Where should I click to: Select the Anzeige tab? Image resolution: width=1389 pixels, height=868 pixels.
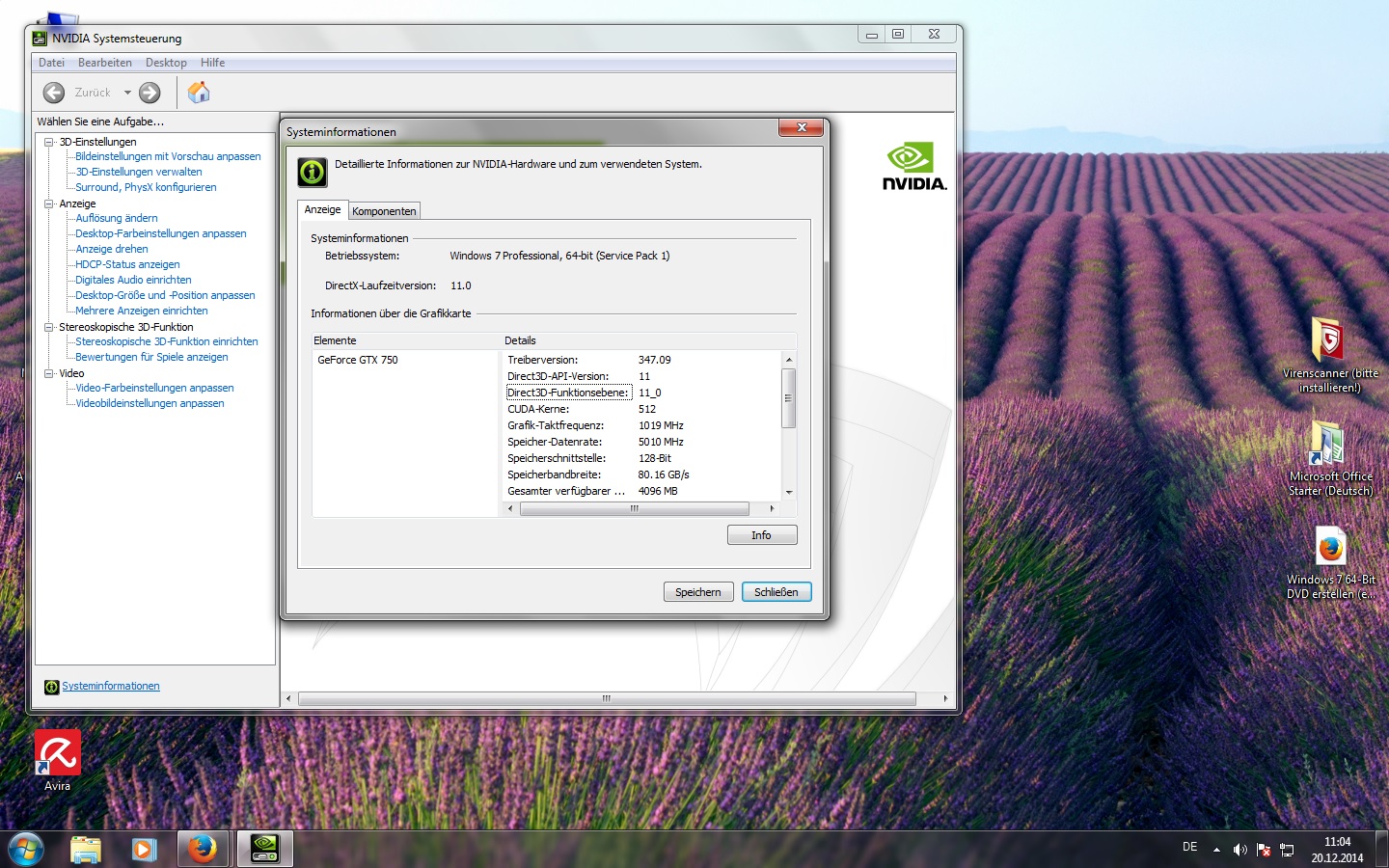tap(322, 209)
